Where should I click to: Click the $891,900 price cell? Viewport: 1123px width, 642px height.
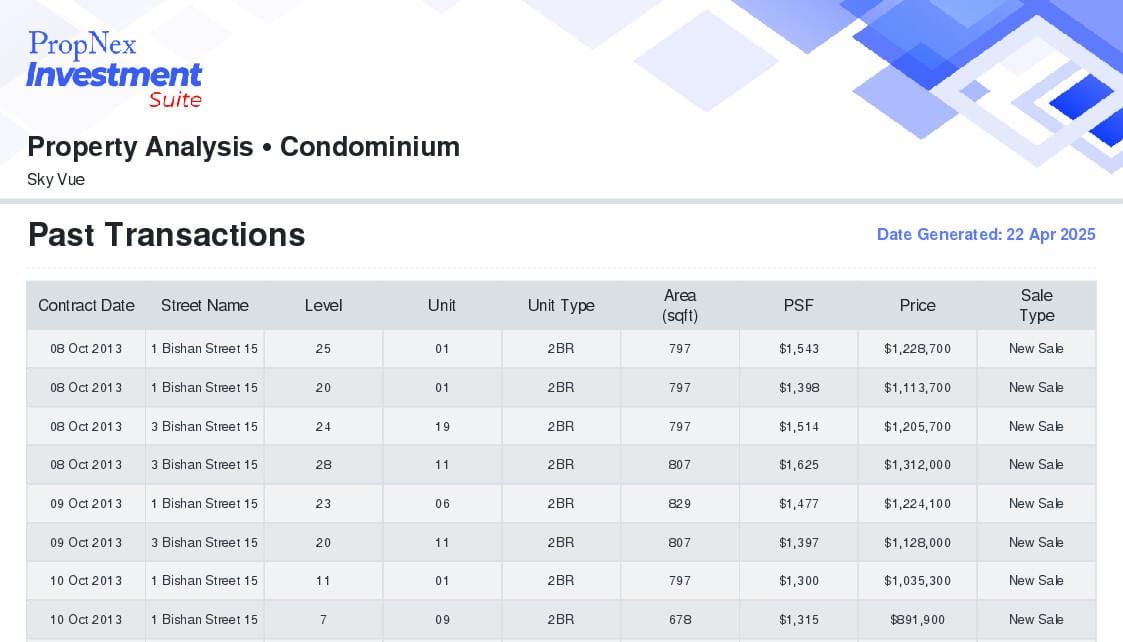(917, 620)
